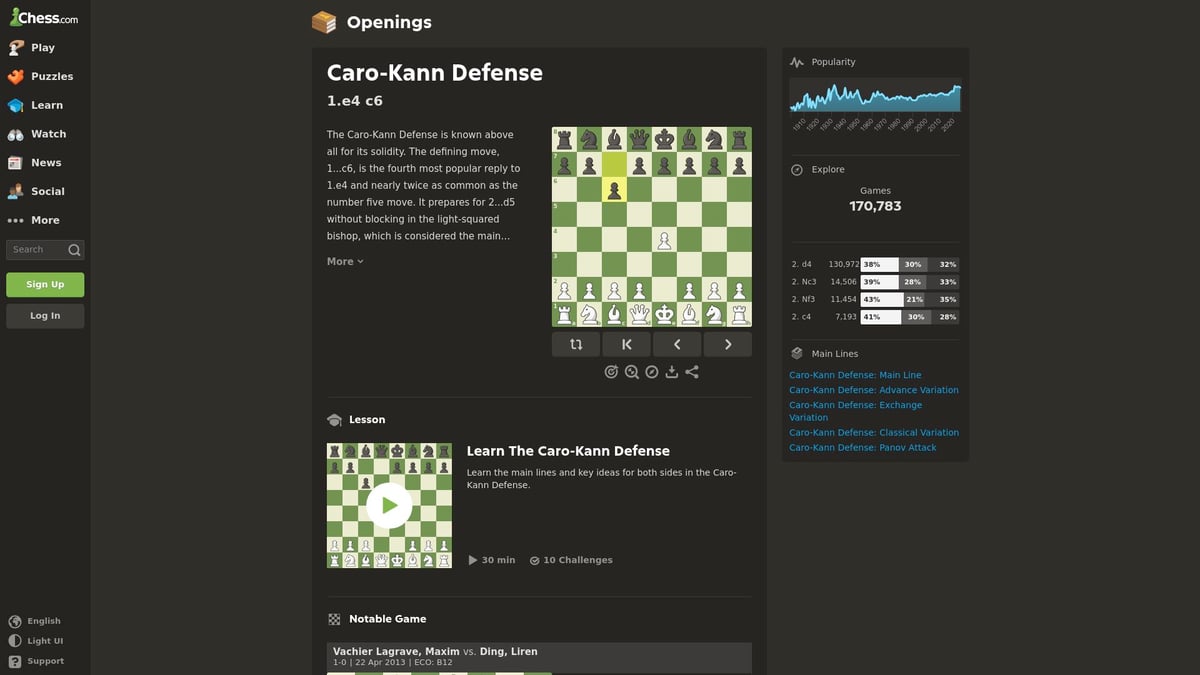Go to the Learn section
Screen dimensions: 1200x675
pyautogui.click(x=44, y=104)
